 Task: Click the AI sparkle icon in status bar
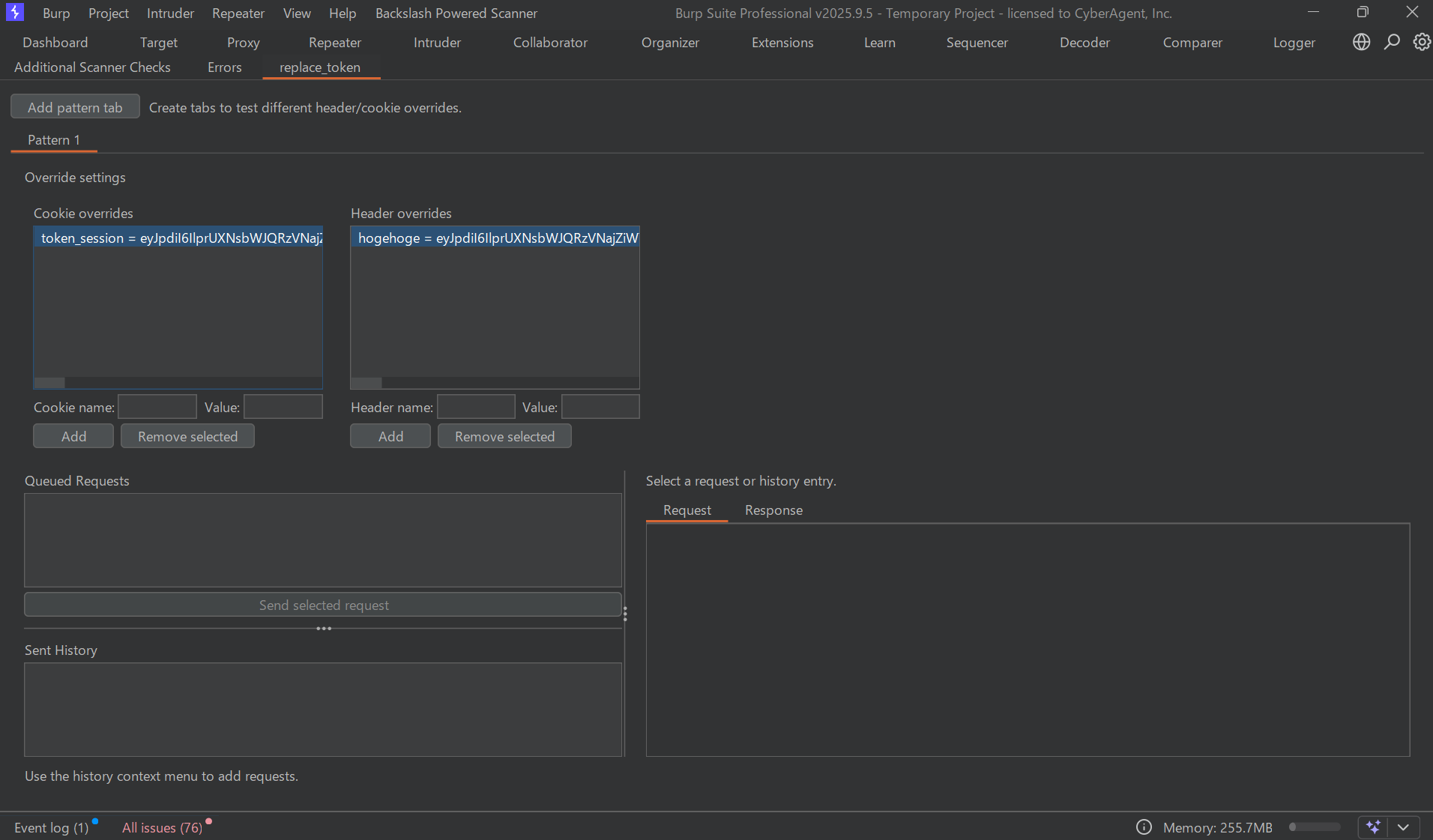(1373, 827)
